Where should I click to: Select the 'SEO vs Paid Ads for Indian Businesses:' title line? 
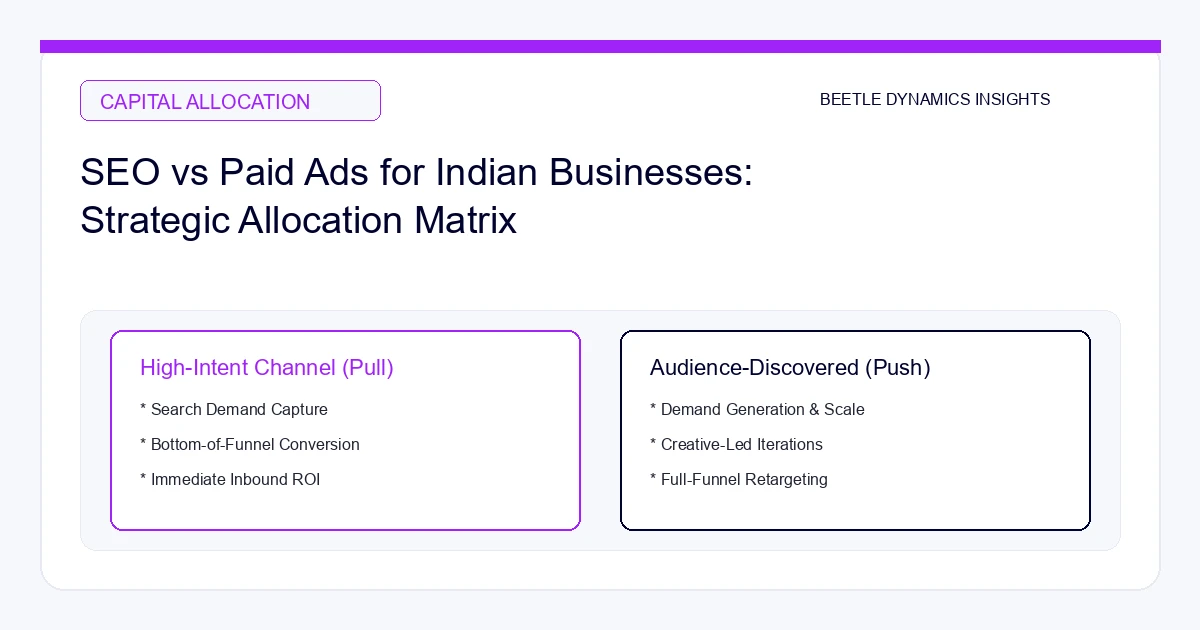(416, 174)
